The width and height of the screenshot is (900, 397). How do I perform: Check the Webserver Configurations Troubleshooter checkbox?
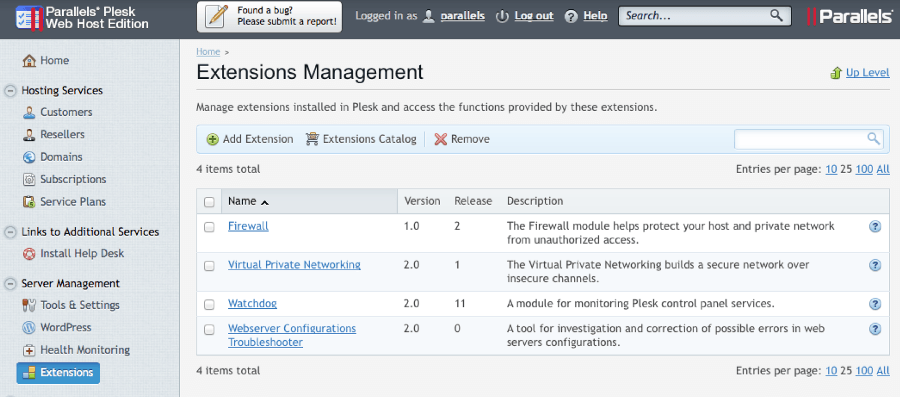pyautogui.click(x=210, y=329)
